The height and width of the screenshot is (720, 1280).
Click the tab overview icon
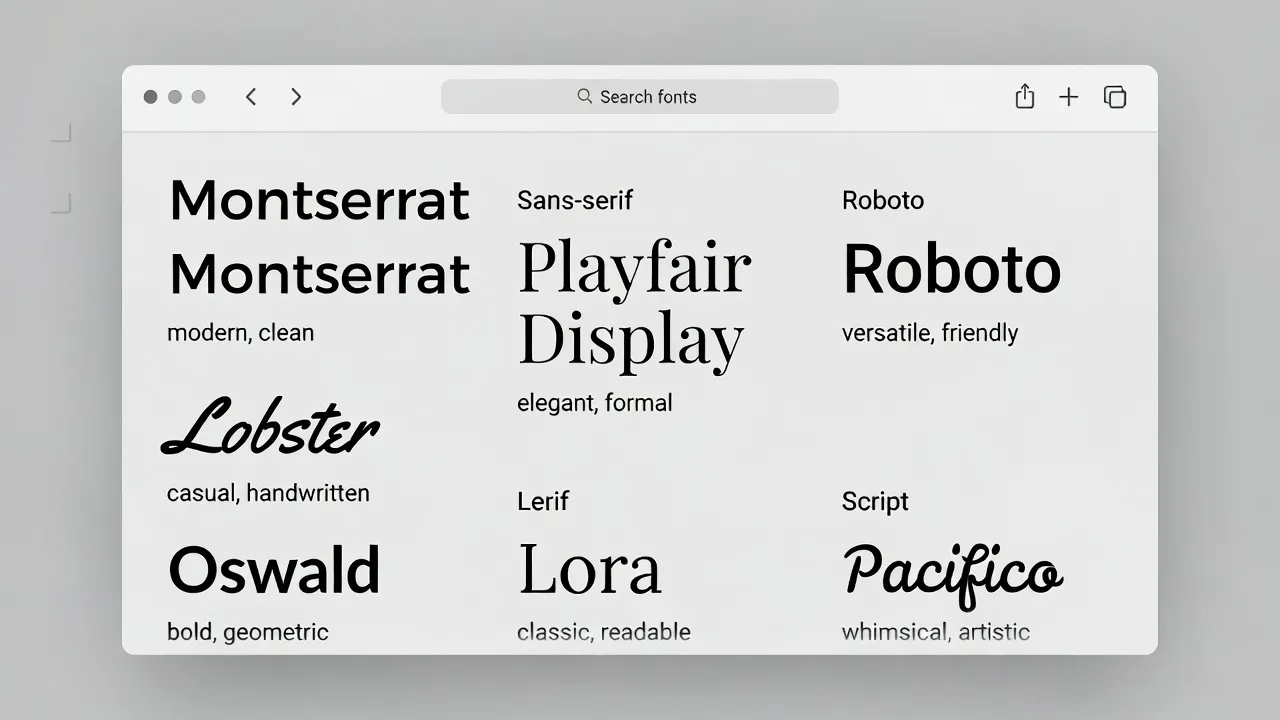pos(1115,96)
